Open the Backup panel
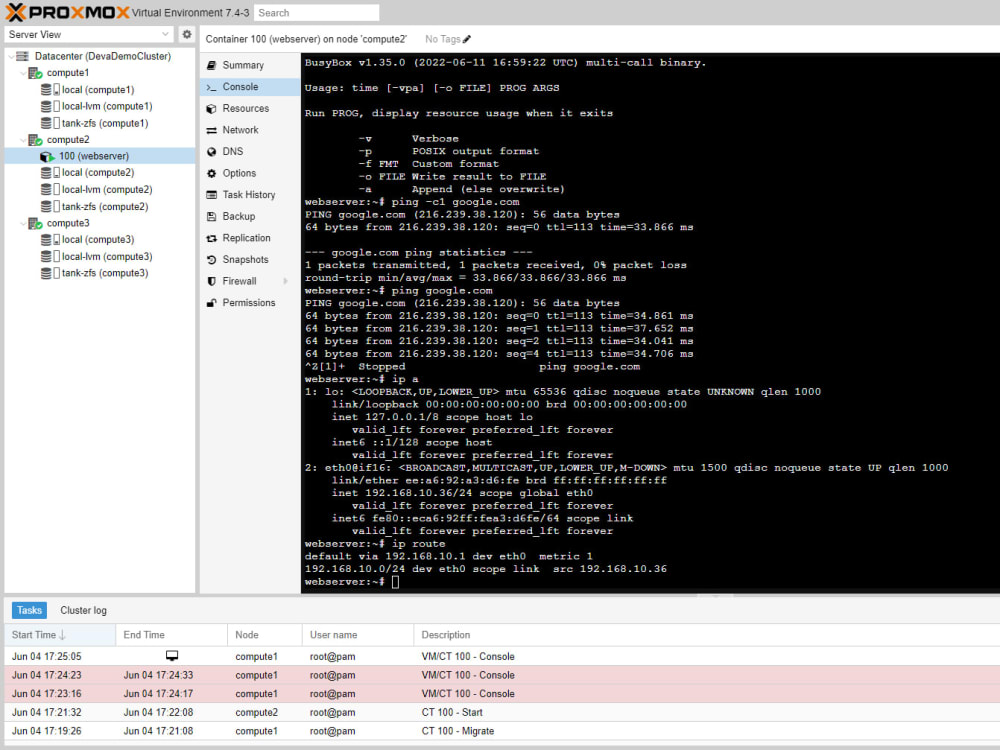This screenshot has height=750, width=1000. pos(238,216)
